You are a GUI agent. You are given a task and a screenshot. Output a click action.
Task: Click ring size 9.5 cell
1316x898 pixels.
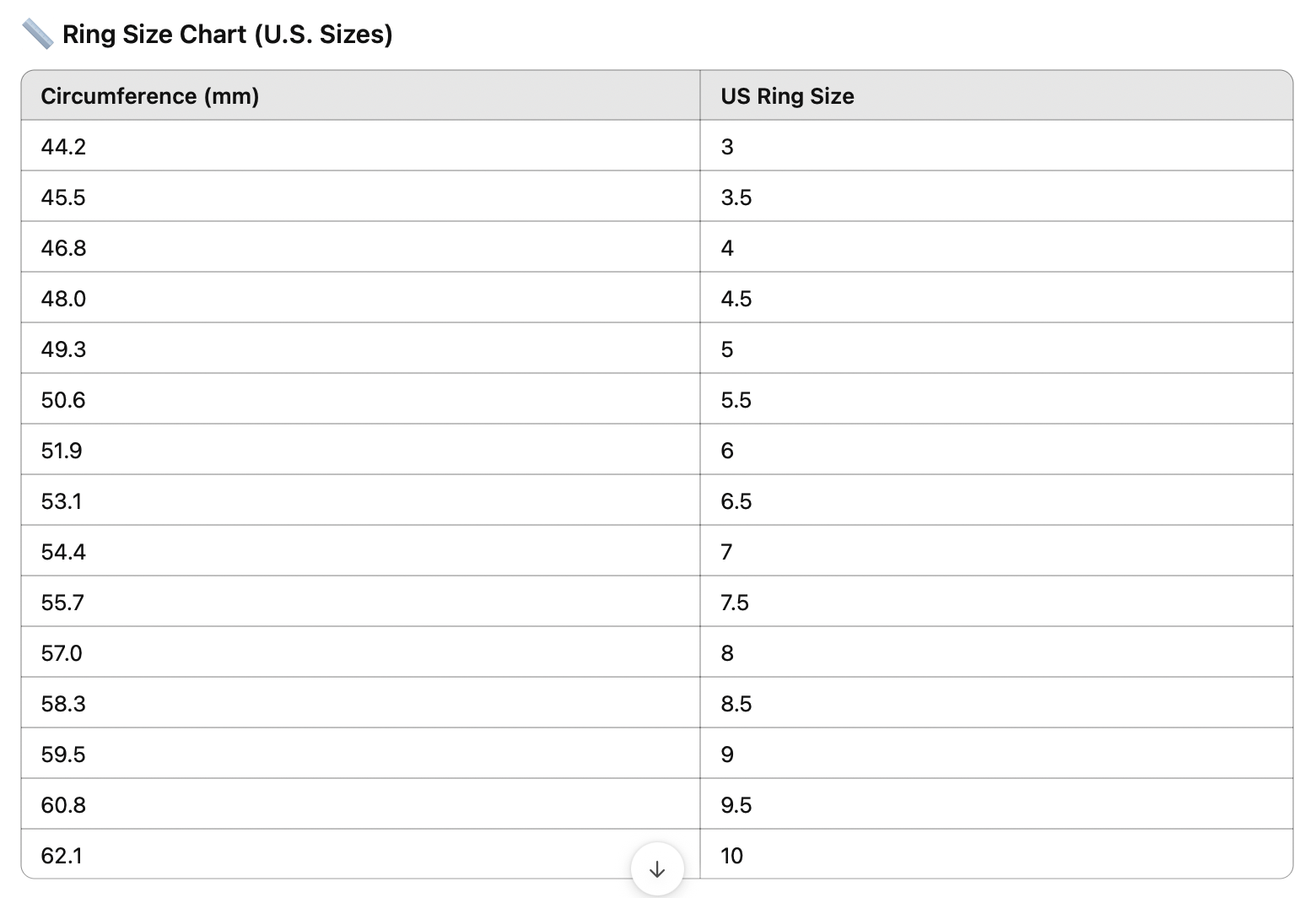736,805
